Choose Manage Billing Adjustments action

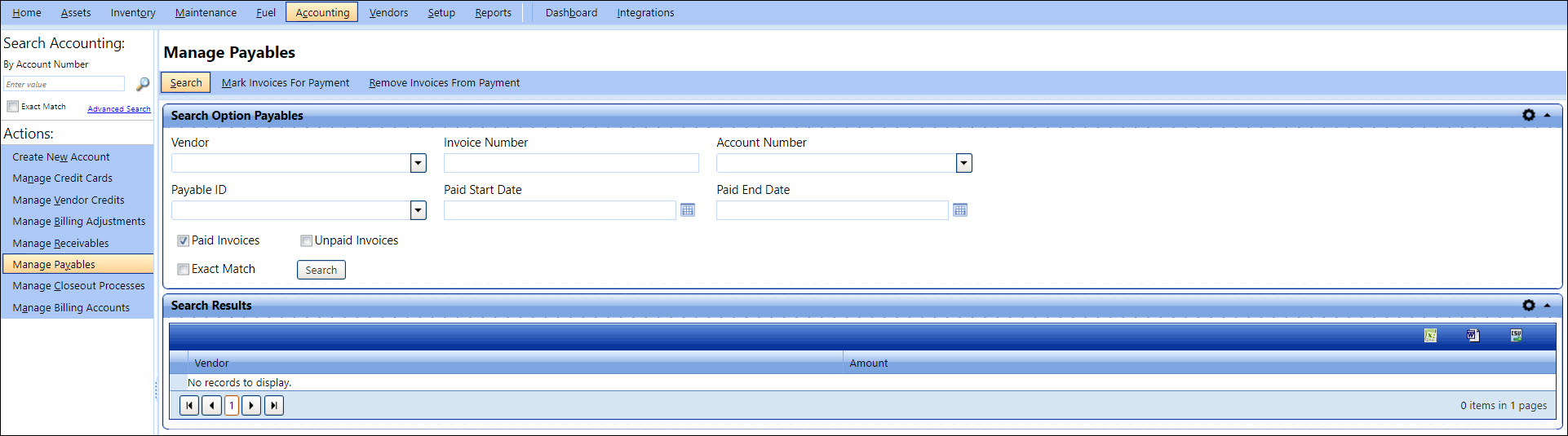(78, 222)
